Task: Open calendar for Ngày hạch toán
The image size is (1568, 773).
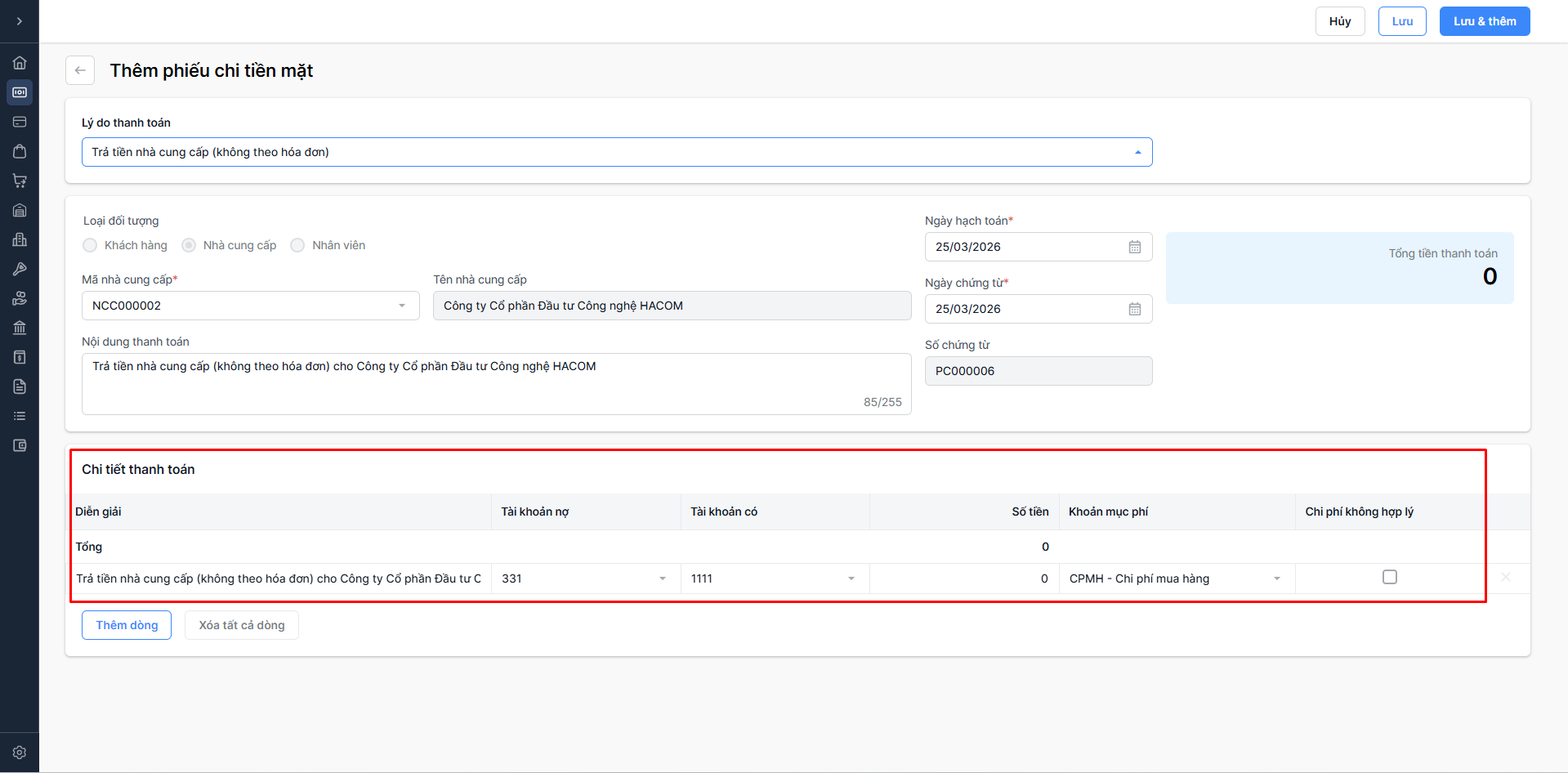Action: pos(1134,247)
